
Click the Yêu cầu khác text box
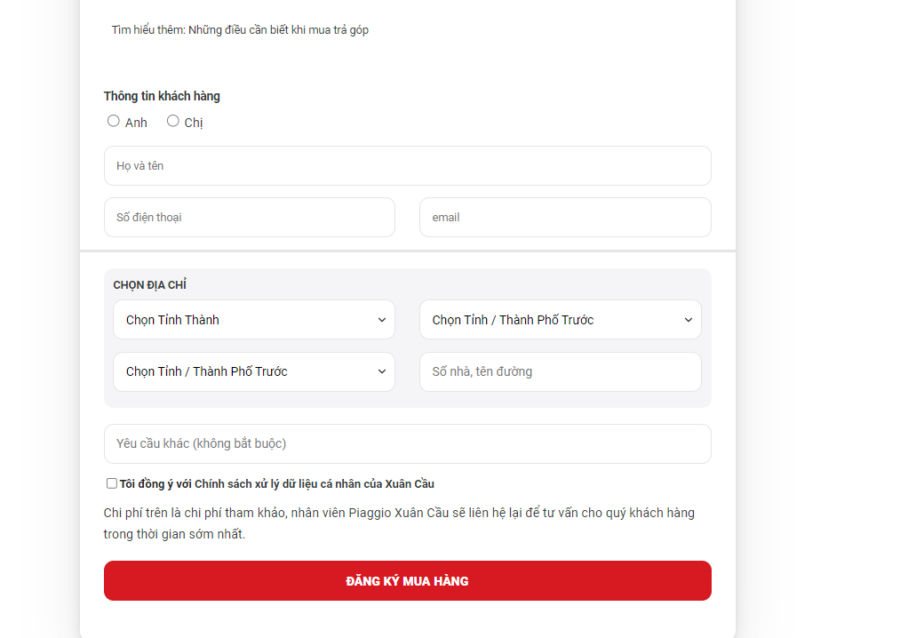407,444
